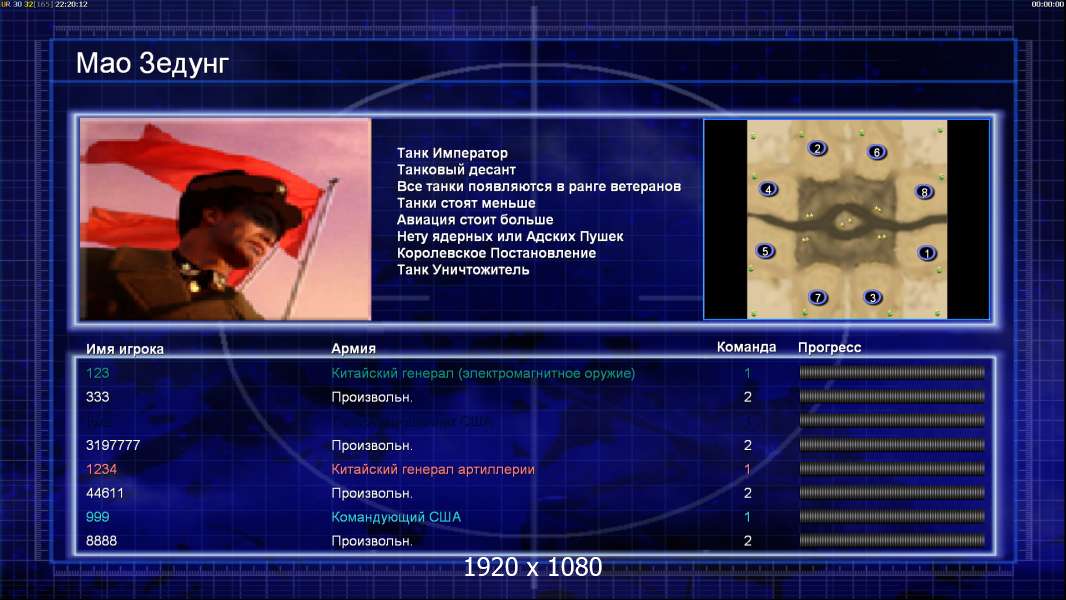Click the progress bar for player 44611

892,493
